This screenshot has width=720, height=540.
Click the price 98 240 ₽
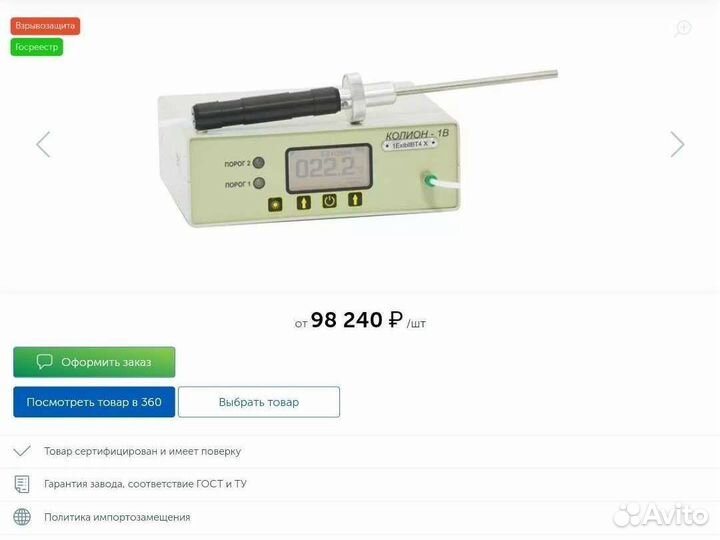pyautogui.click(x=357, y=320)
